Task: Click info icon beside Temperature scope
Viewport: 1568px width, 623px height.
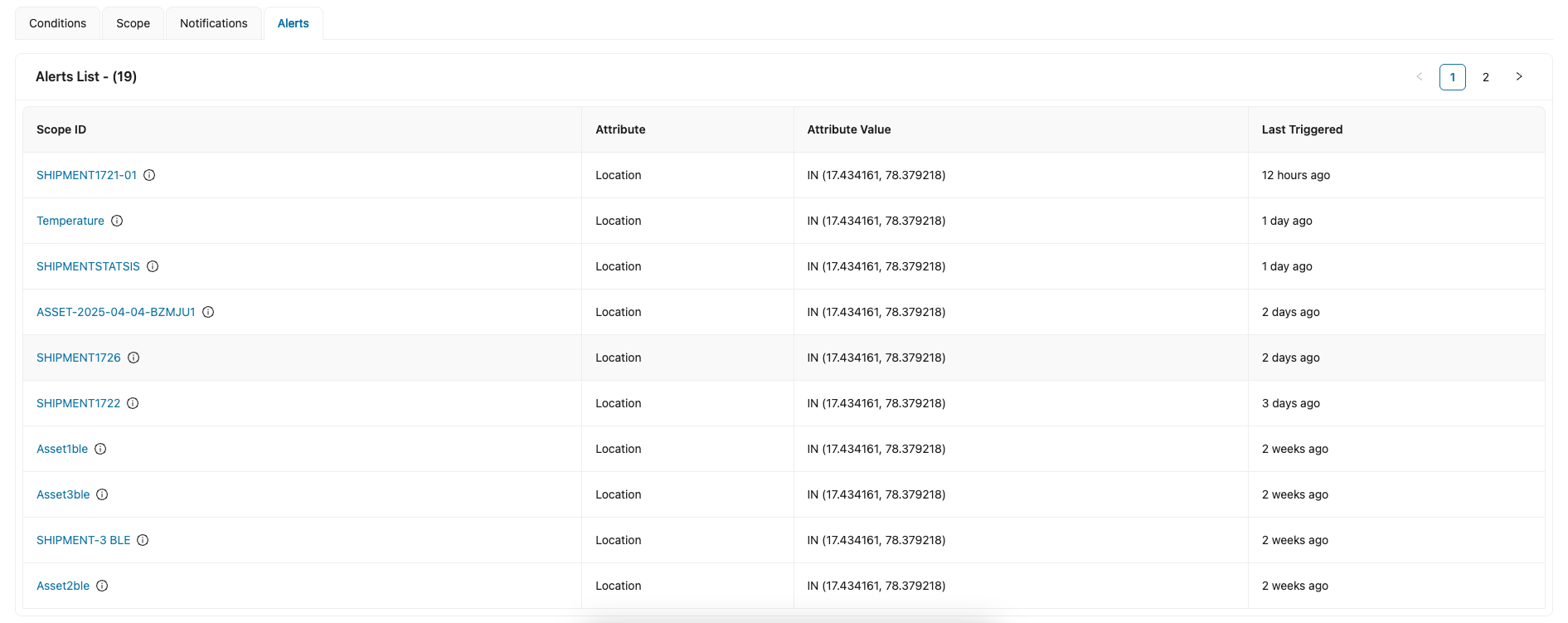Action: pos(117,221)
